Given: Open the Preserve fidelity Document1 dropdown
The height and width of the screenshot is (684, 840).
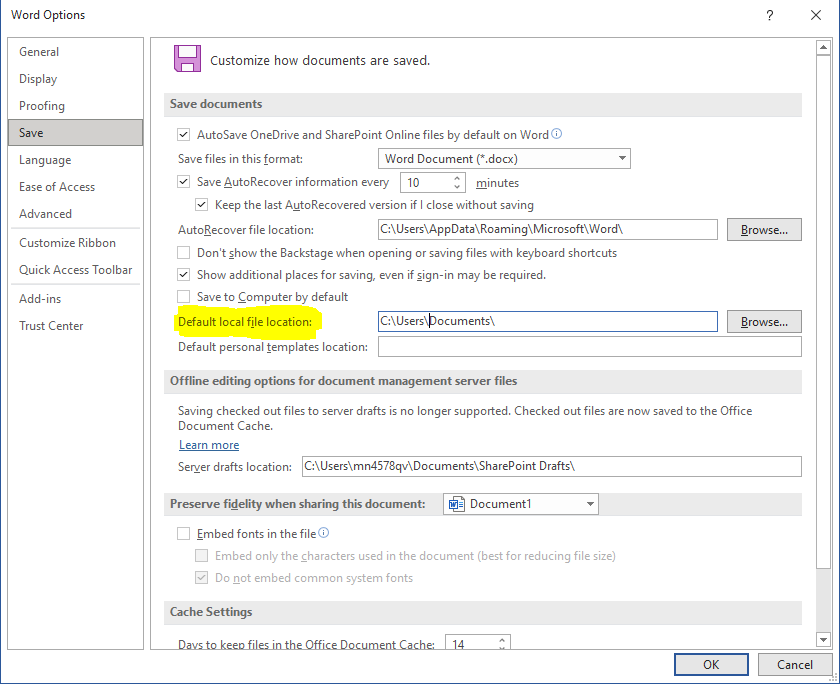Looking at the screenshot, I should [x=590, y=504].
